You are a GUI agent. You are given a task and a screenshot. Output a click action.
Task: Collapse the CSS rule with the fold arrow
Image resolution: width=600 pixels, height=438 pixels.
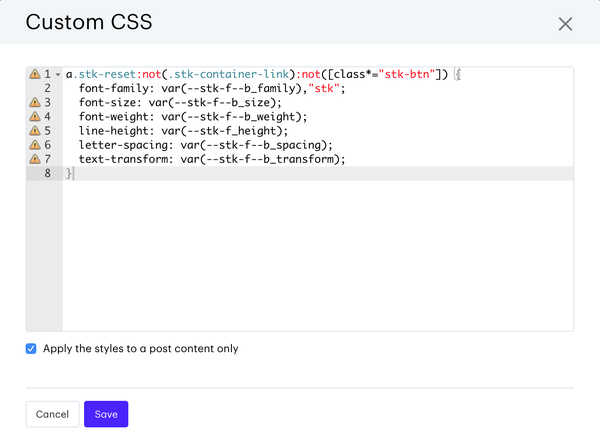58,75
